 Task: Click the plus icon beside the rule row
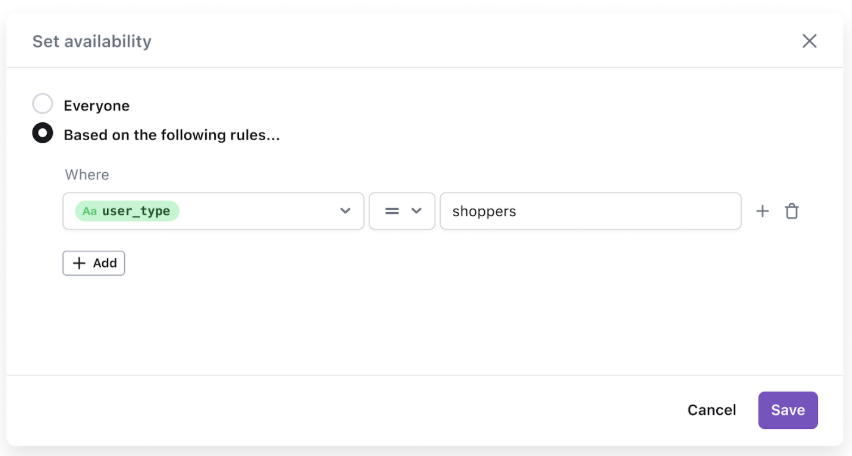(762, 211)
